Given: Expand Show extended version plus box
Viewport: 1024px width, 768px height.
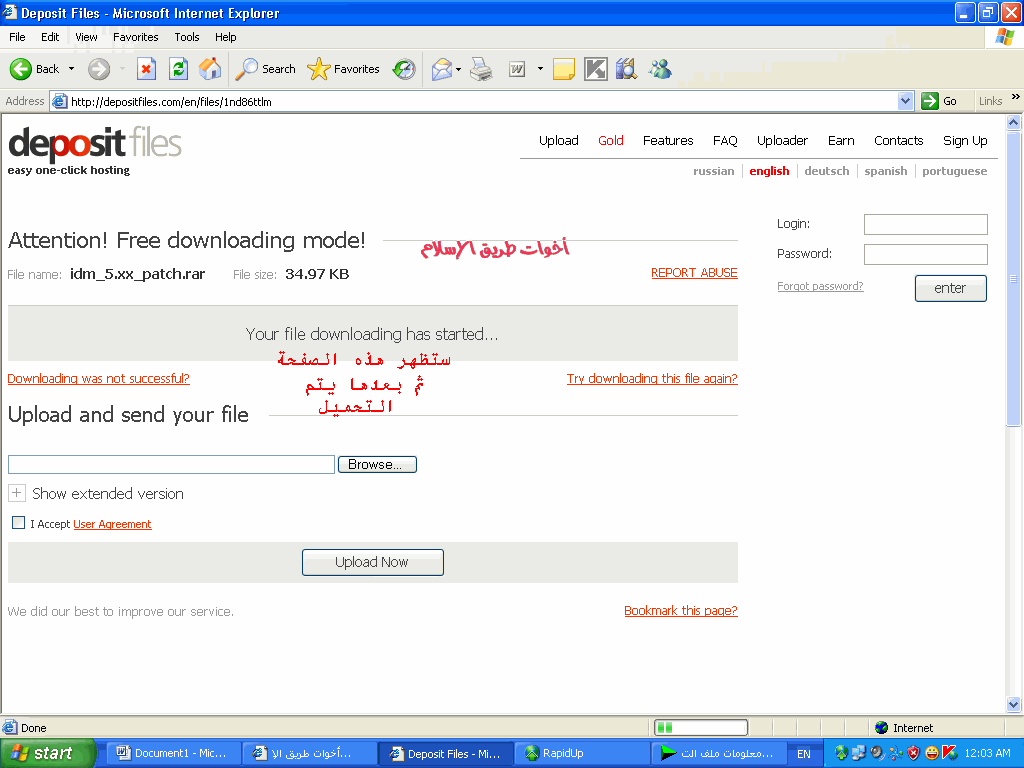Looking at the screenshot, I should point(17,493).
